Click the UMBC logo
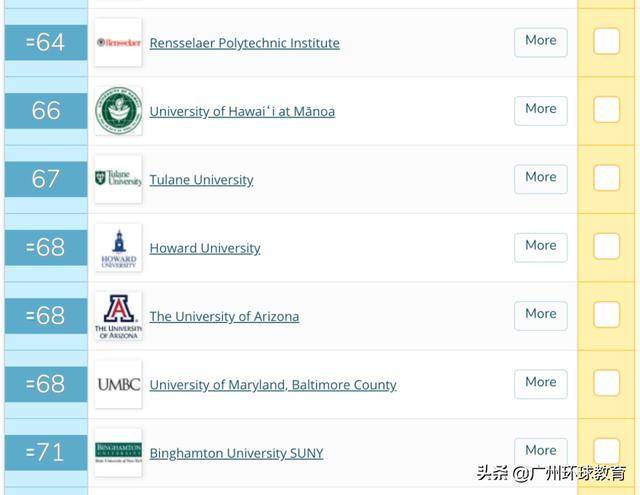Image resolution: width=640 pixels, height=495 pixels. tap(118, 384)
